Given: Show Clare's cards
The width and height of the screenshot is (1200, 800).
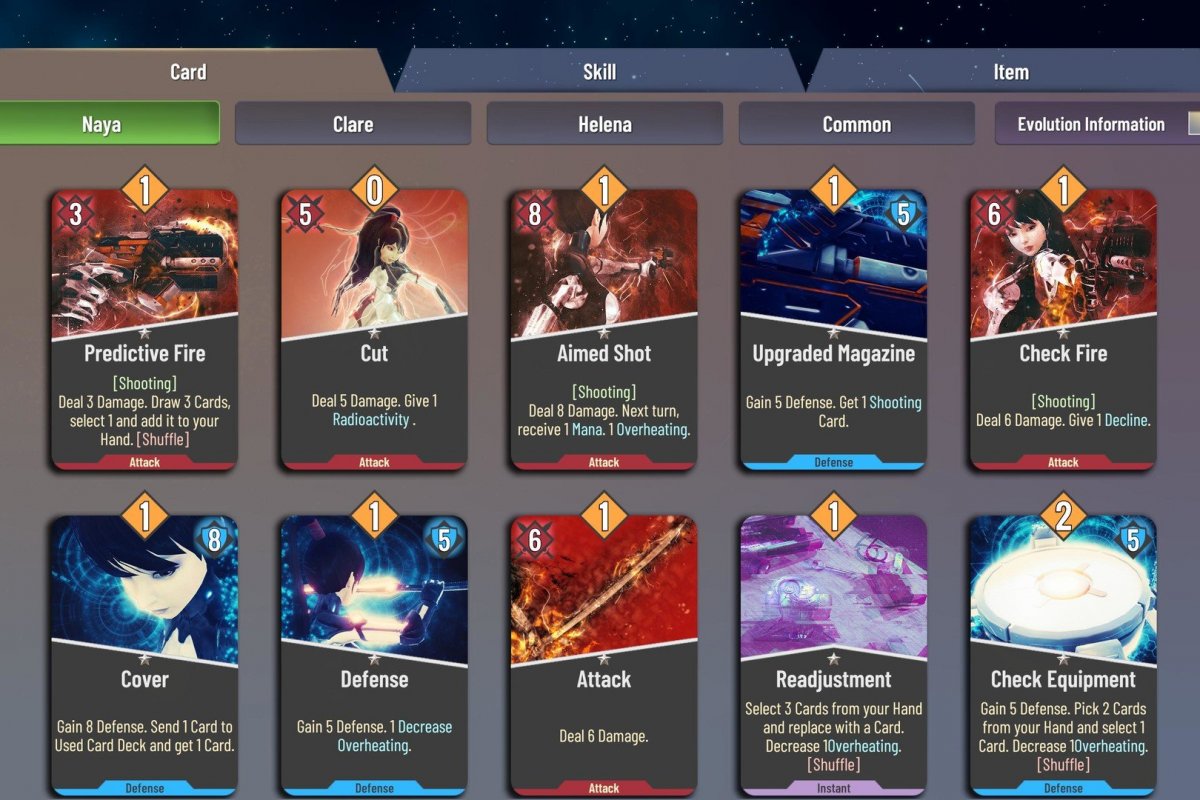Looking at the screenshot, I should click(x=353, y=124).
